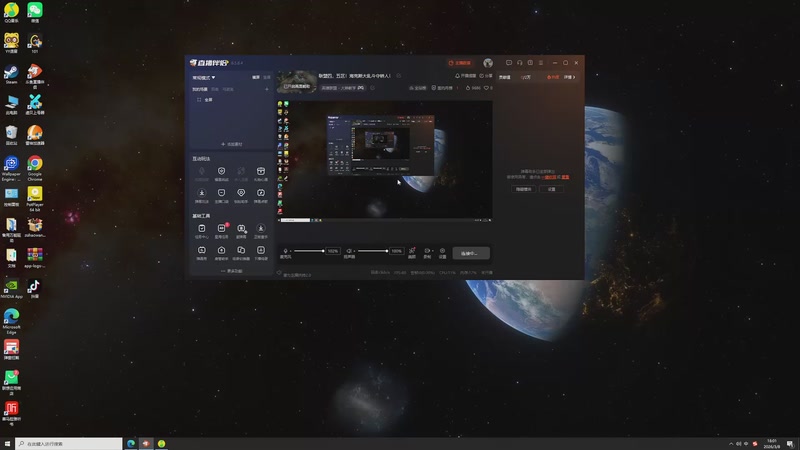The image size is (800, 450).
Task: Click the stream cover thumbnail
Action: tap(297, 82)
